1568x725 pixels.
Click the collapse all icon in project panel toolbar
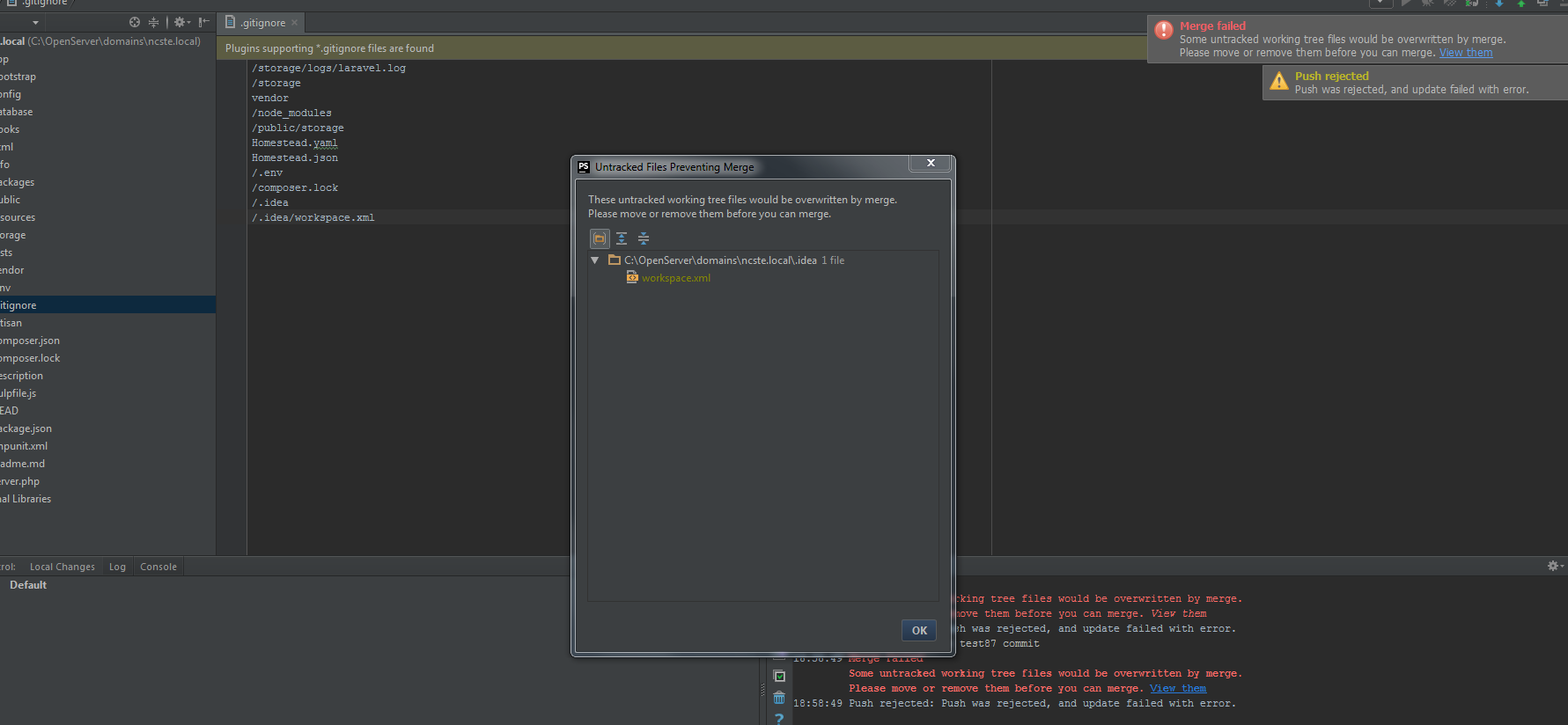click(x=153, y=22)
